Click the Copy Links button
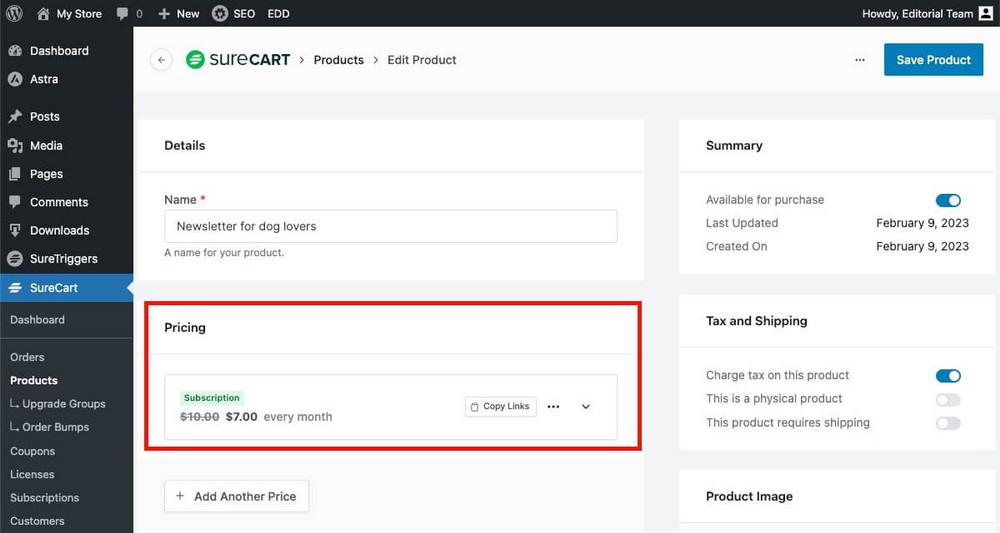Screen dimensions: 1000x533 pyautogui.click(x=501, y=407)
